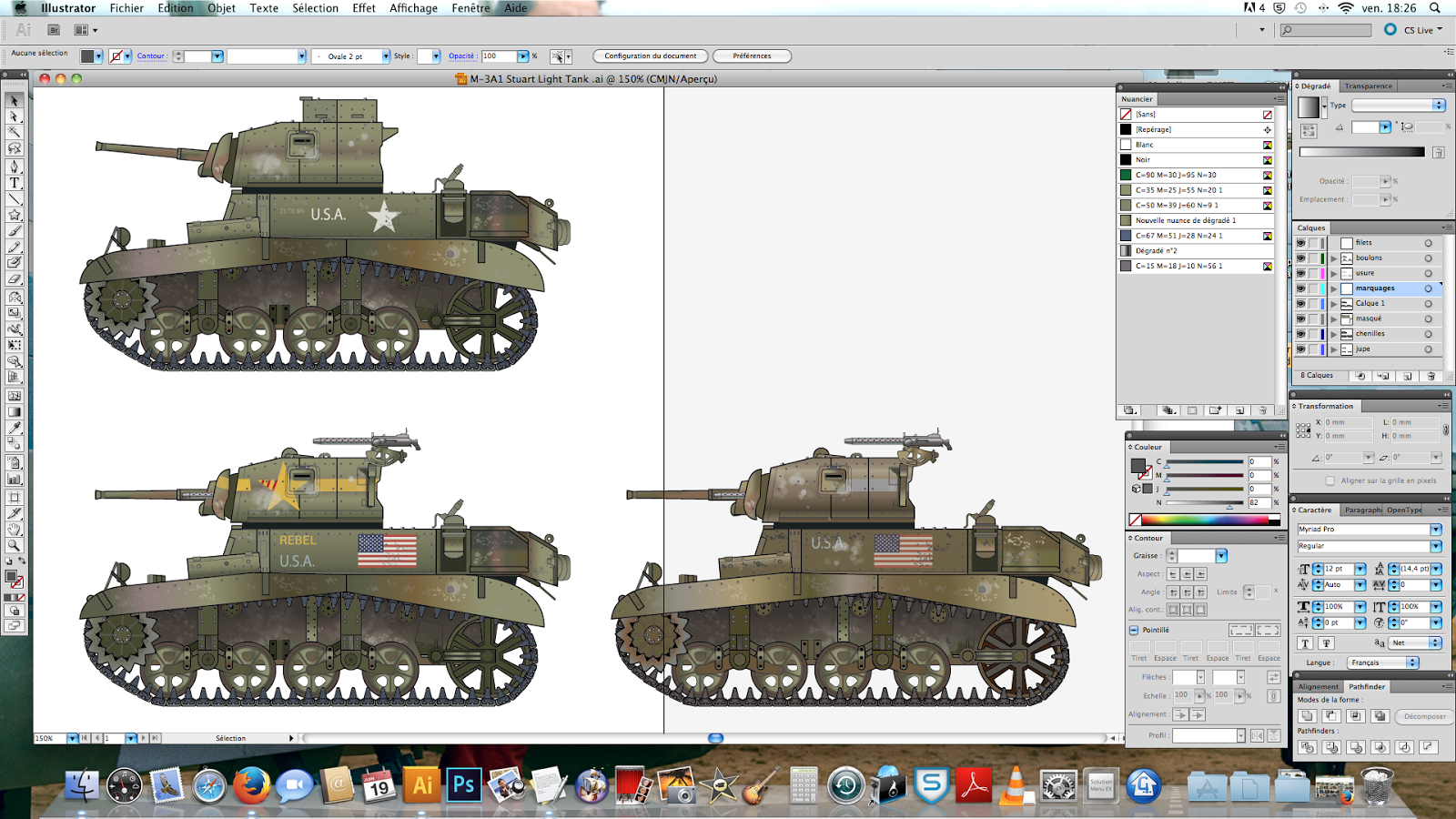Open Firefox from the Dock
Screen dimensions: 1456x819
[x=252, y=784]
